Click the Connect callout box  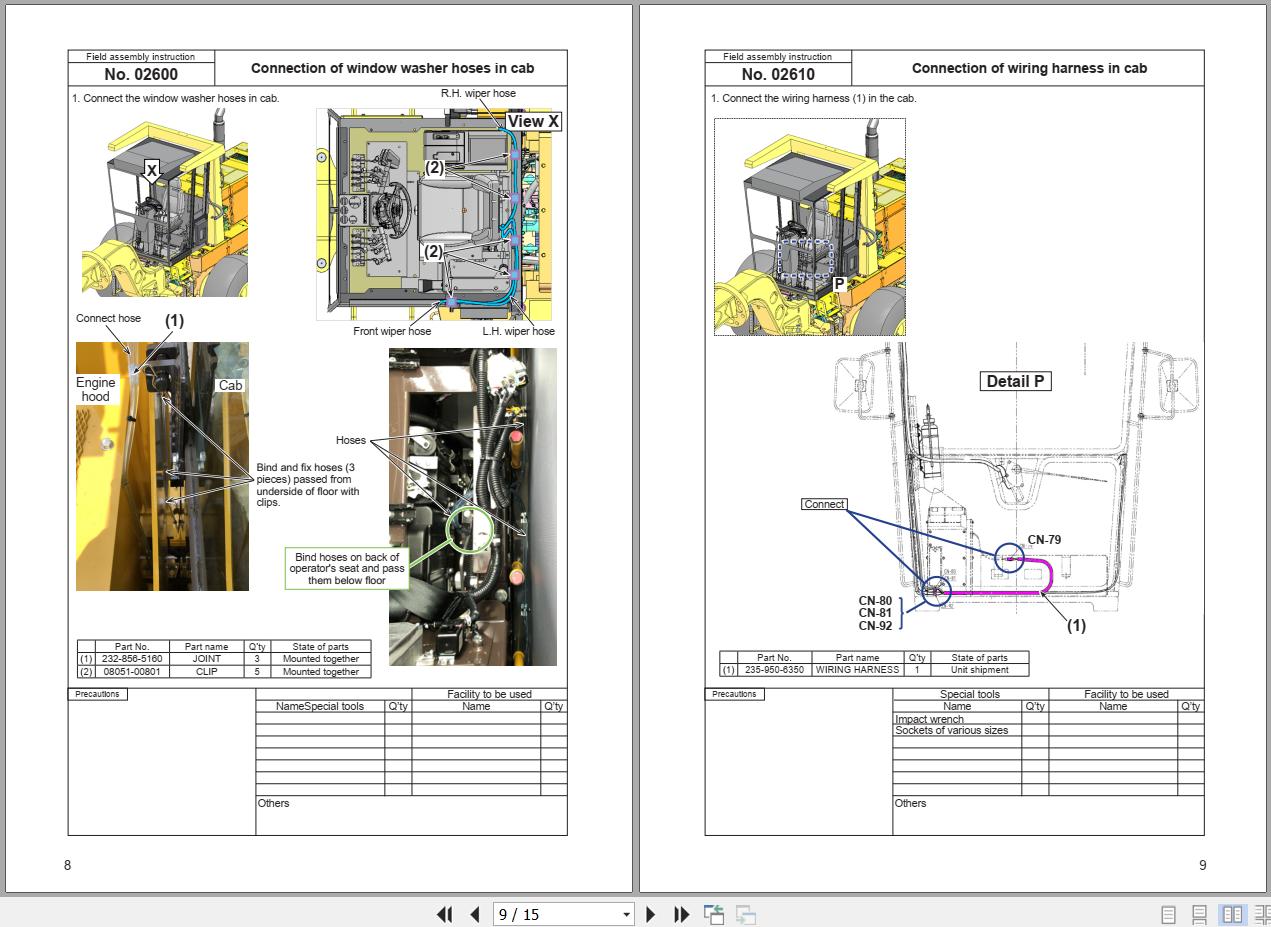click(x=824, y=504)
